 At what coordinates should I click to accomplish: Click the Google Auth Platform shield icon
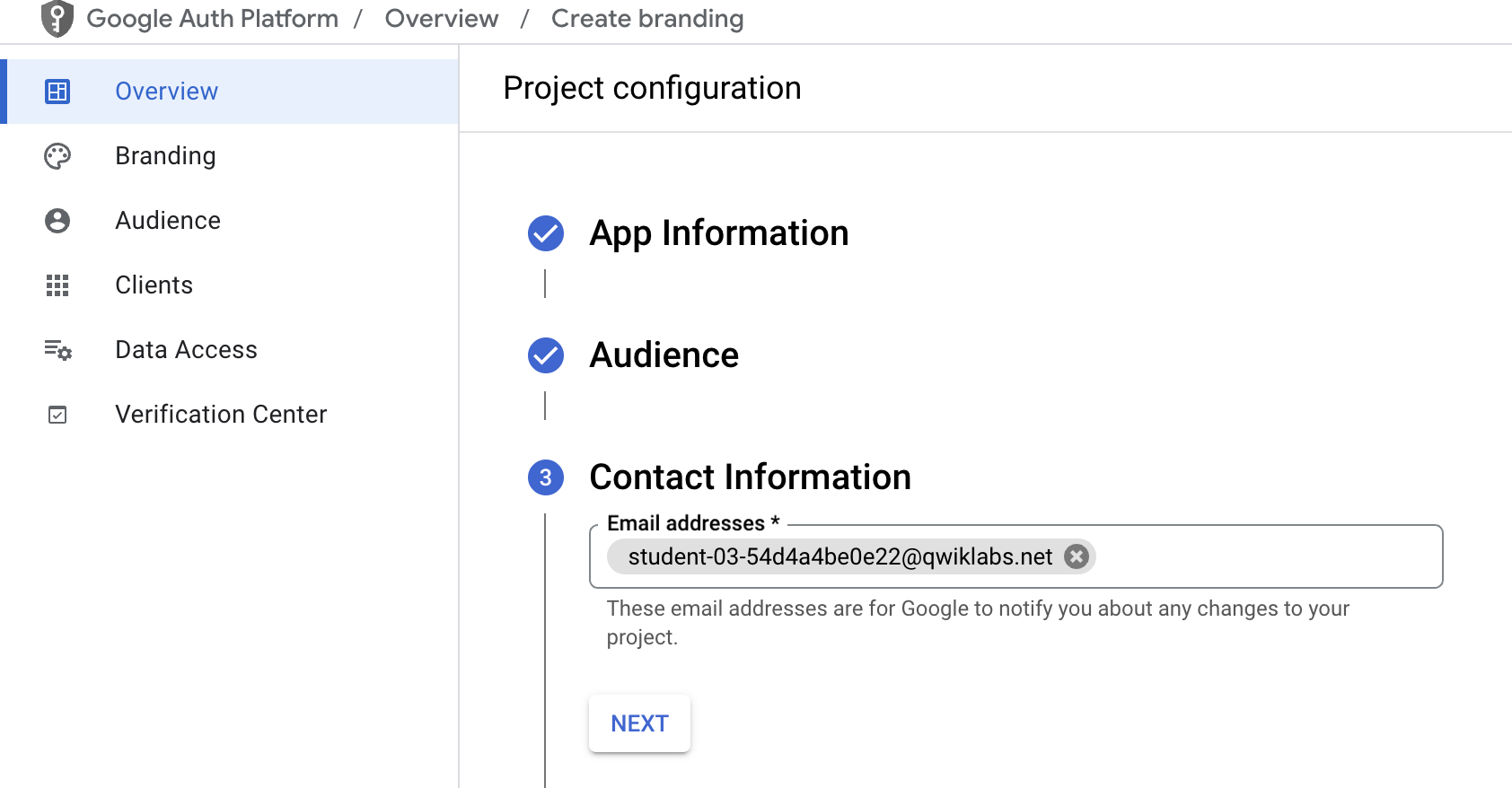57,19
